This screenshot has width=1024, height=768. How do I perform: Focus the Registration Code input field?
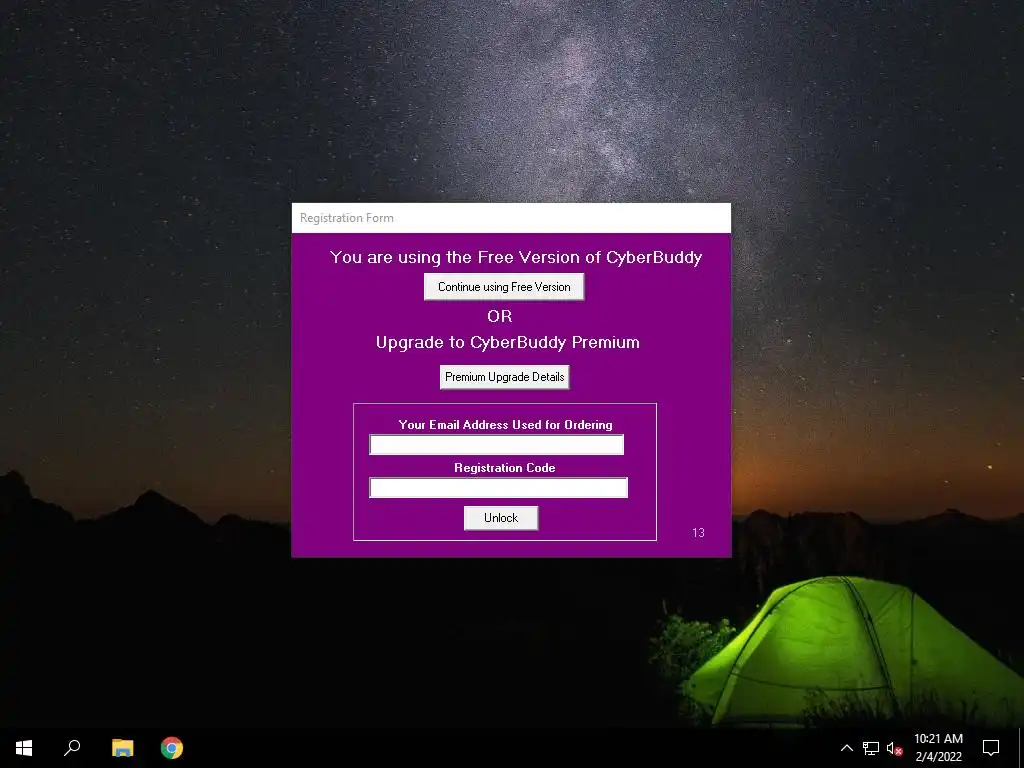(x=498, y=488)
